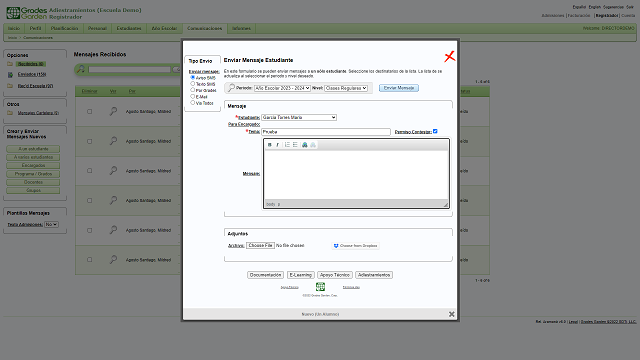Click the Adiestramientos button
This screenshot has height=360, width=640.
(x=374, y=275)
